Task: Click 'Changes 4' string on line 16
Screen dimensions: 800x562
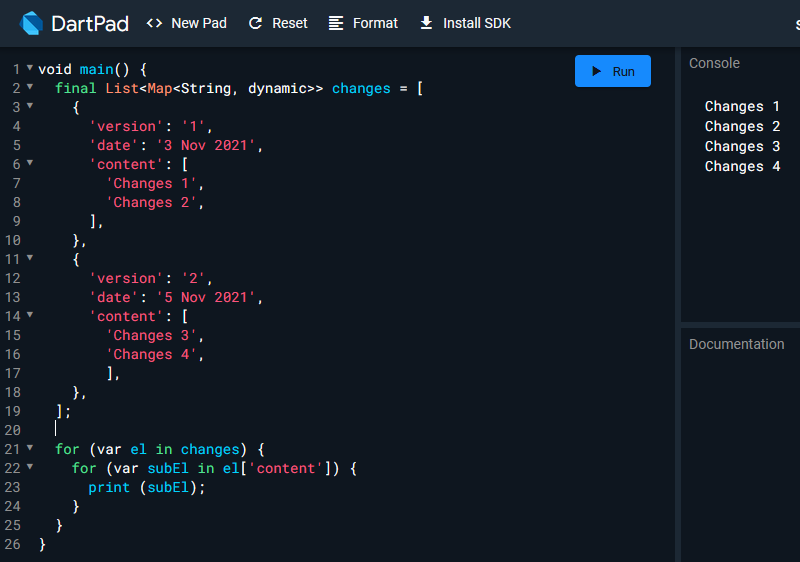Action: tap(151, 354)
